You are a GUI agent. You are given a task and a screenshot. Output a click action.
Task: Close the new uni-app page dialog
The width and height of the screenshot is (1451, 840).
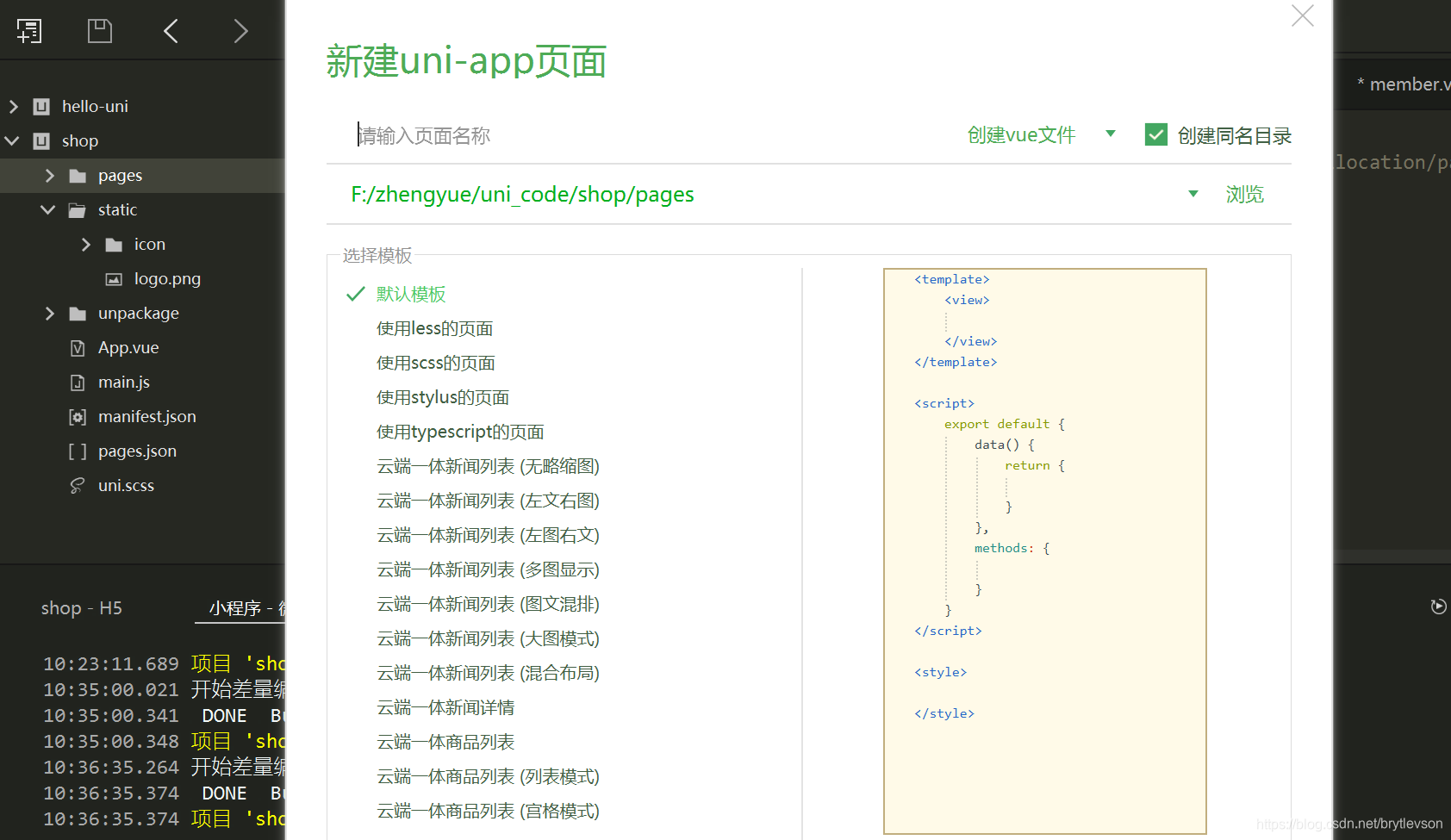click(x=1303, y=16)
